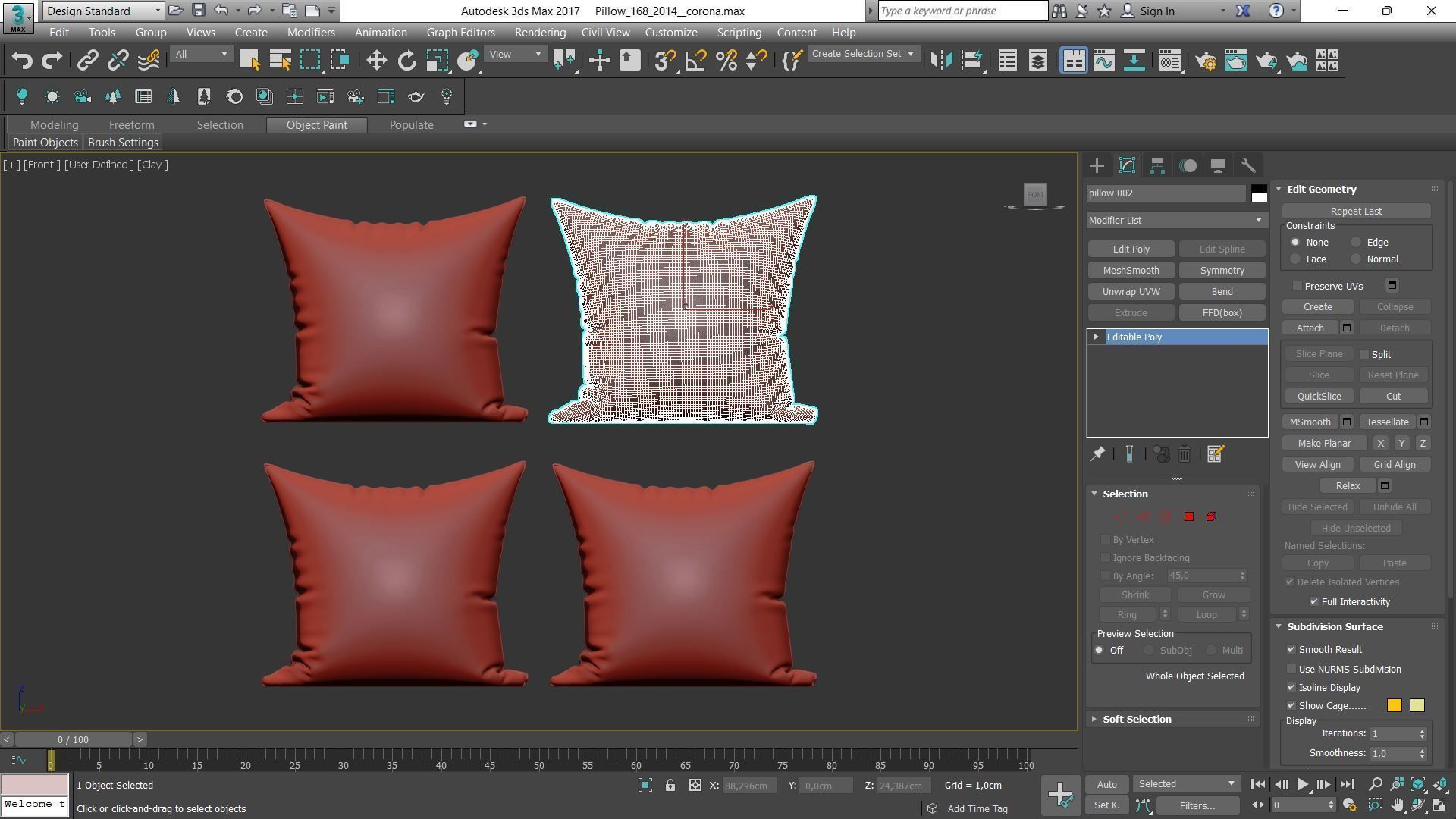Toggle the Selection Lock padlock icon
1456x819 pixels.
click(670, 786)
